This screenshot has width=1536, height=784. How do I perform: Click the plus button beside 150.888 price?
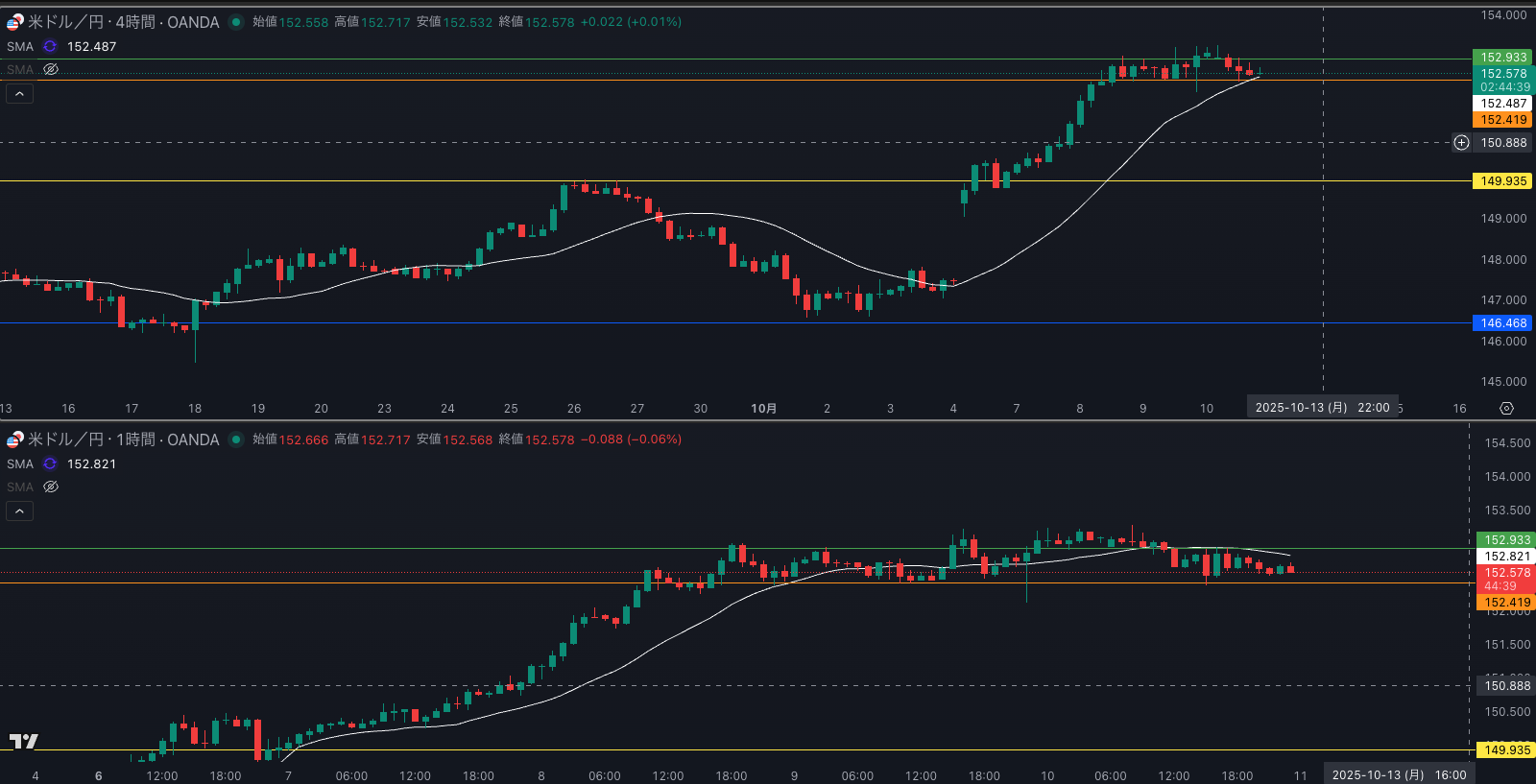point(1461,143)
